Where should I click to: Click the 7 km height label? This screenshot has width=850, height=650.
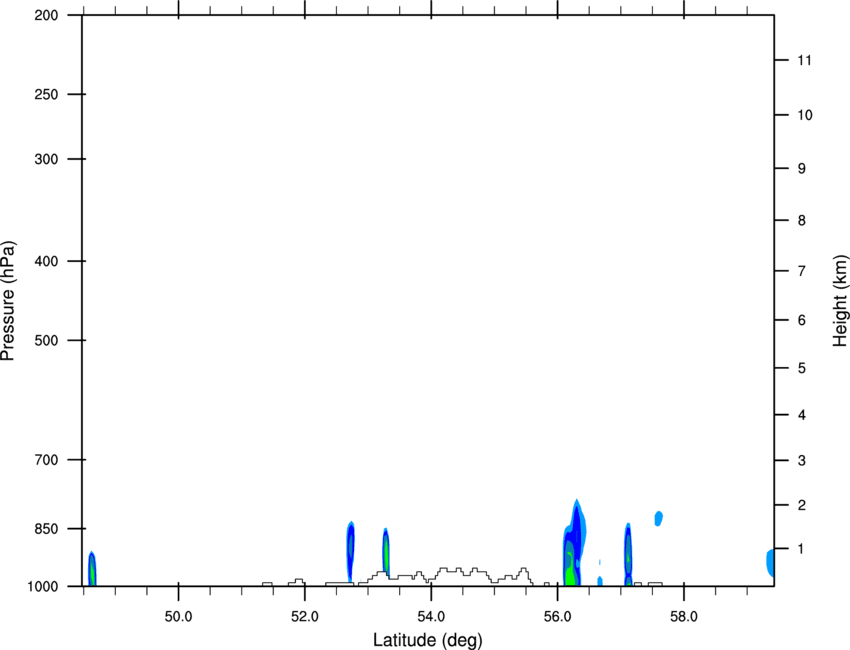802,271
